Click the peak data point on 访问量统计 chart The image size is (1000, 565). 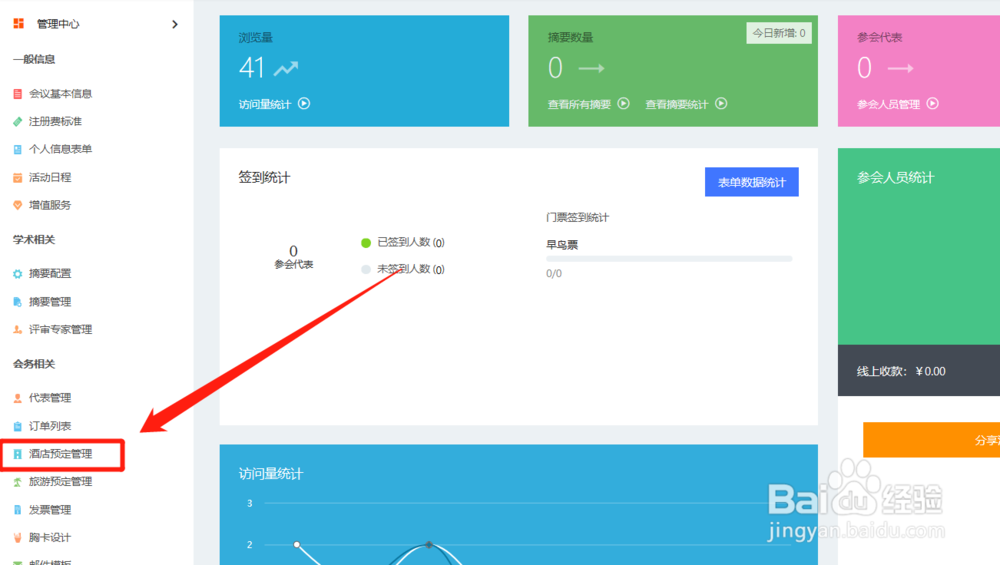tap(429, 545)
